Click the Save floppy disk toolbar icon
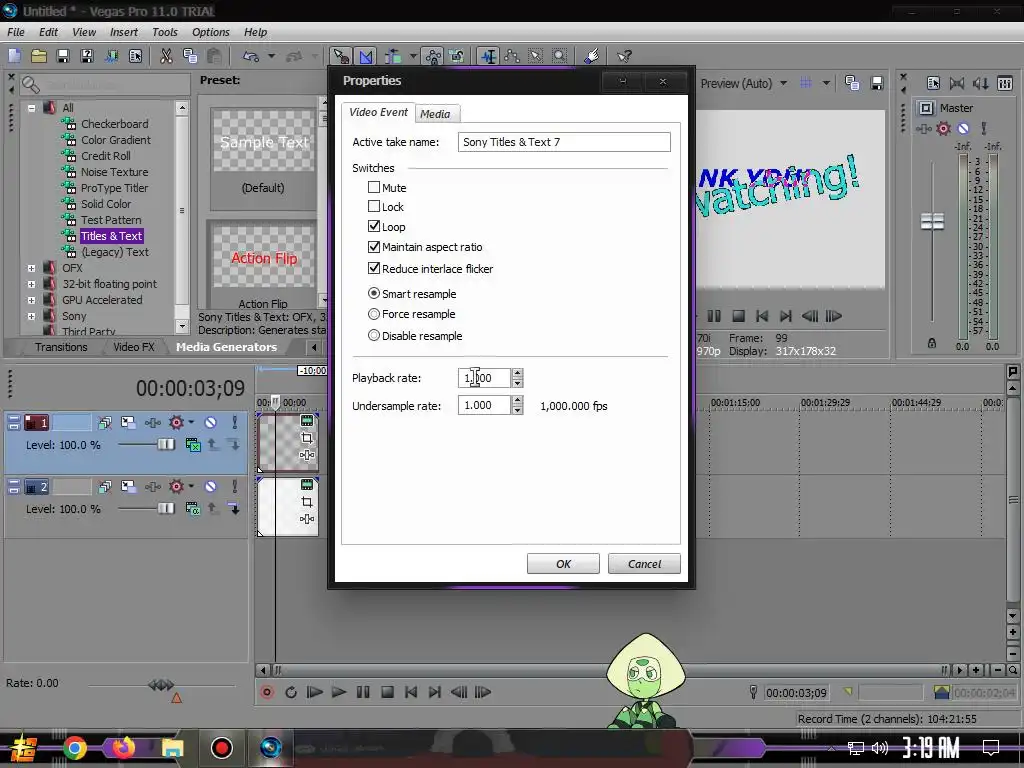This screenshot has height=768, width=1024. coord(63,56)
